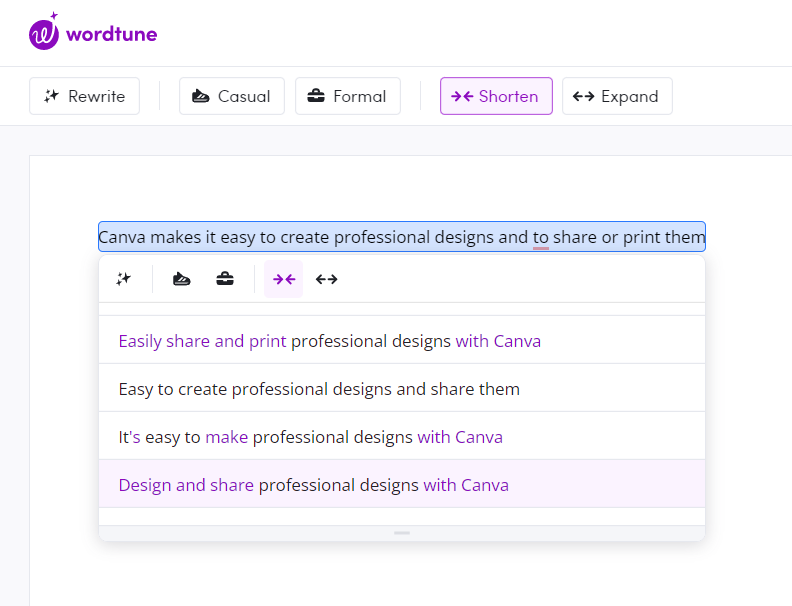792x606 pixels.
Task: Click the sneaker casual icon in popup
Action: coord(181,279)
